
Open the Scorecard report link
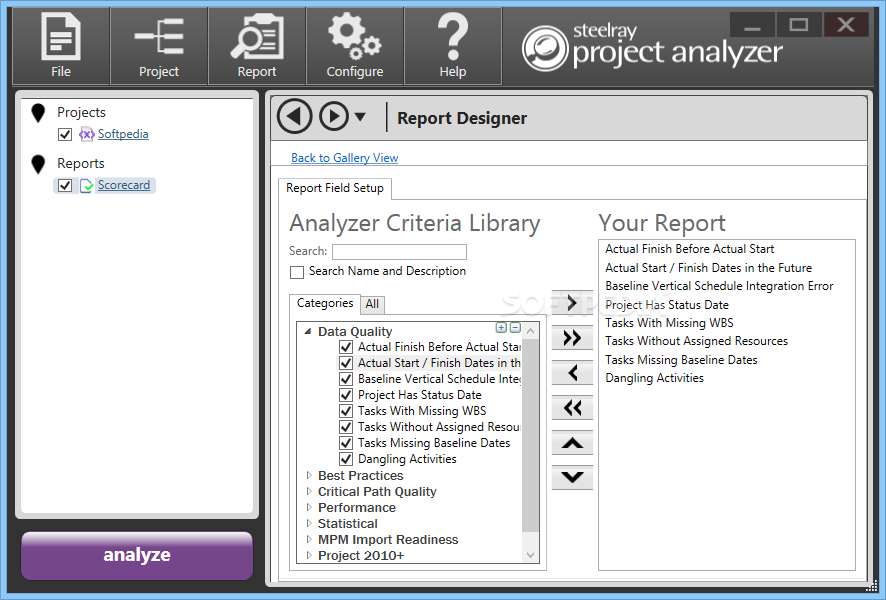tap(124, 185)
